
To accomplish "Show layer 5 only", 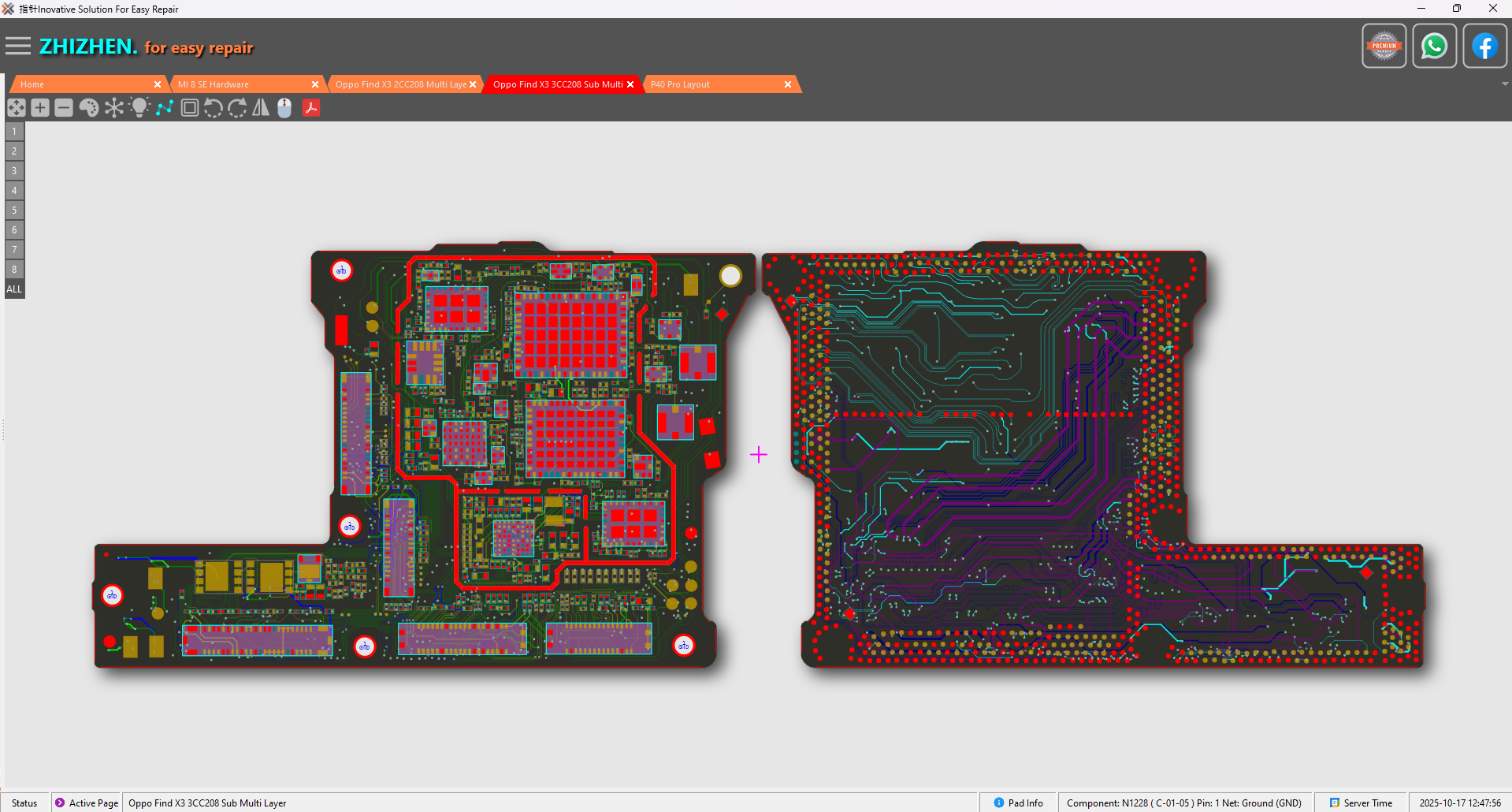I will [x=14, y=210].
